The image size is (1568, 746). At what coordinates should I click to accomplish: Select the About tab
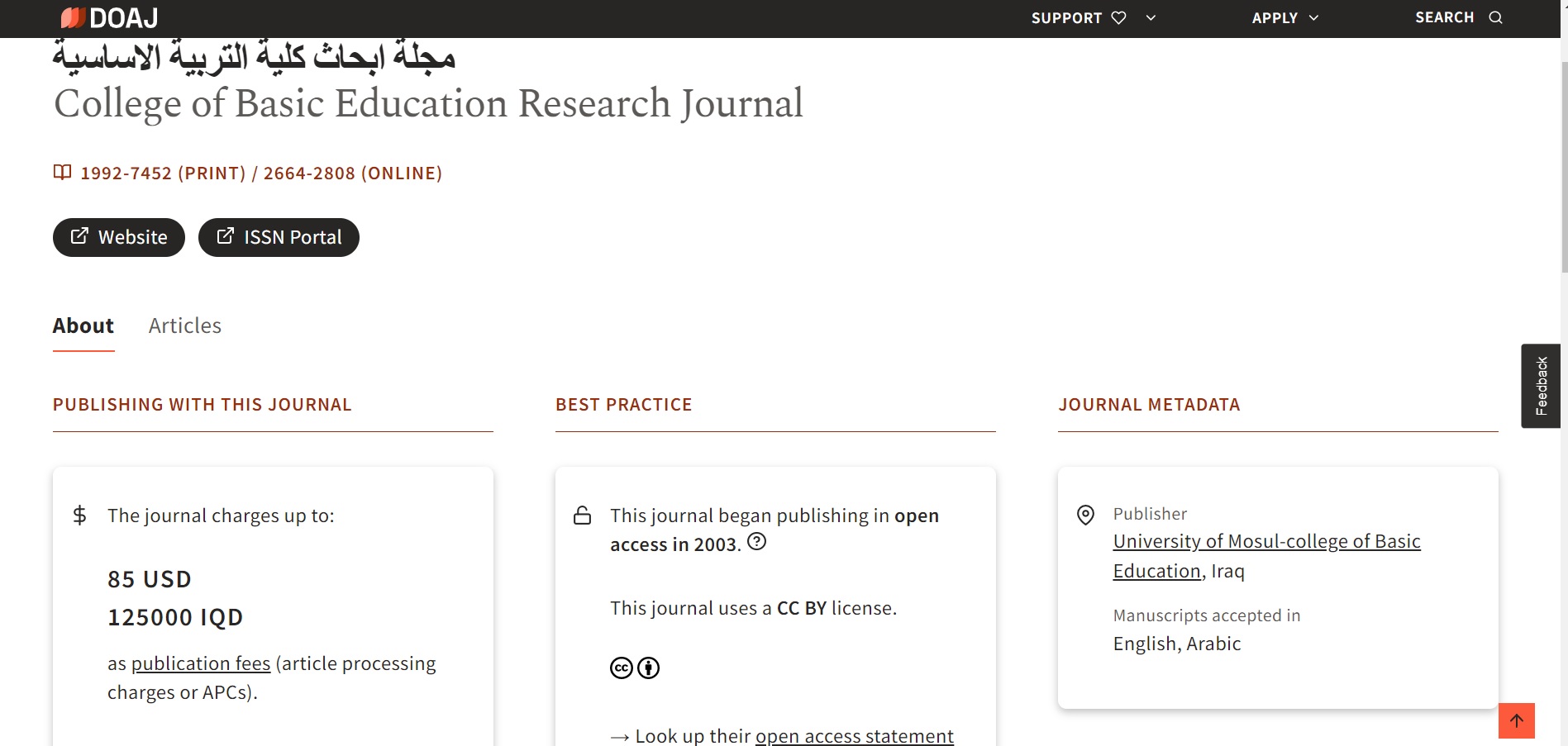click(83, 325)
